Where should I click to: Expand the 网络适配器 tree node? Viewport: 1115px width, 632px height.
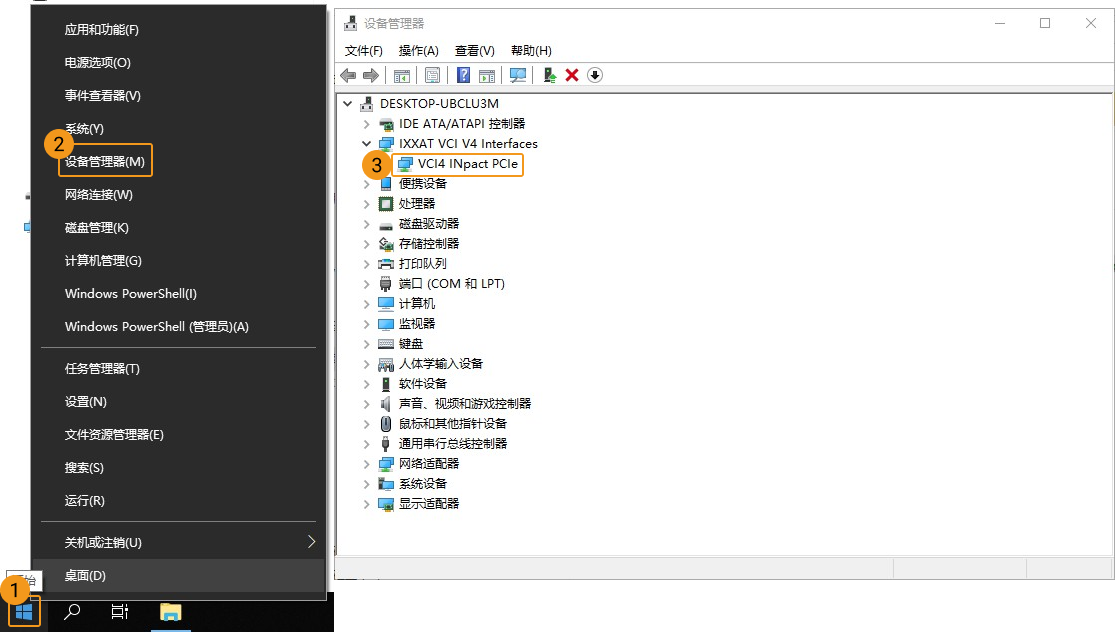click(x=366, y=463)
